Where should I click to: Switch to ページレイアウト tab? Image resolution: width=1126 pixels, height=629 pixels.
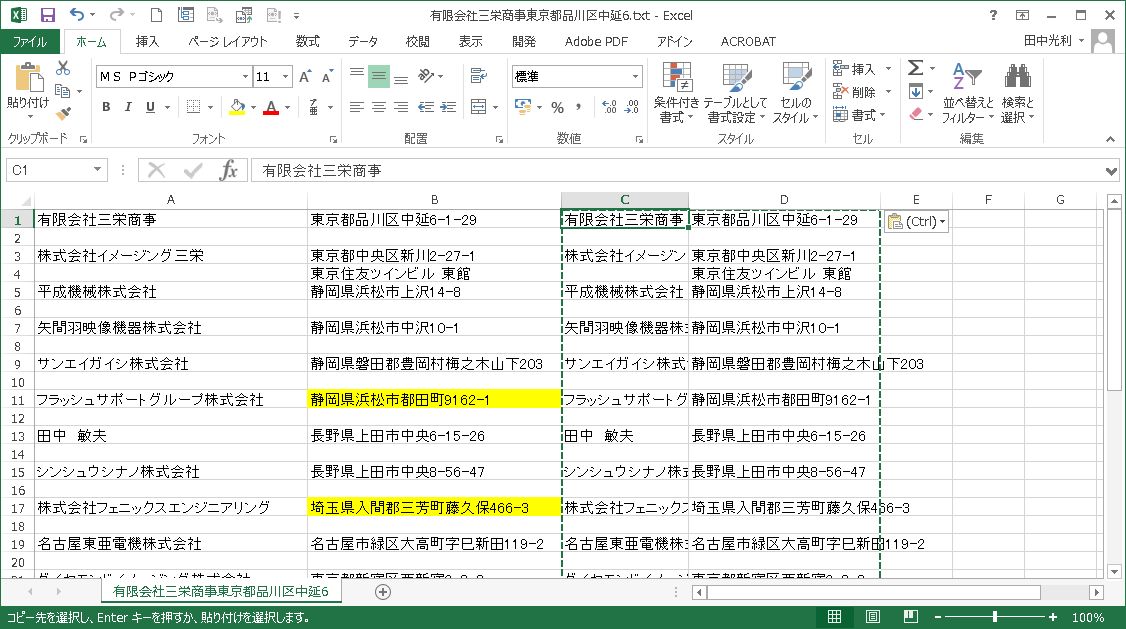click(228, 42)
